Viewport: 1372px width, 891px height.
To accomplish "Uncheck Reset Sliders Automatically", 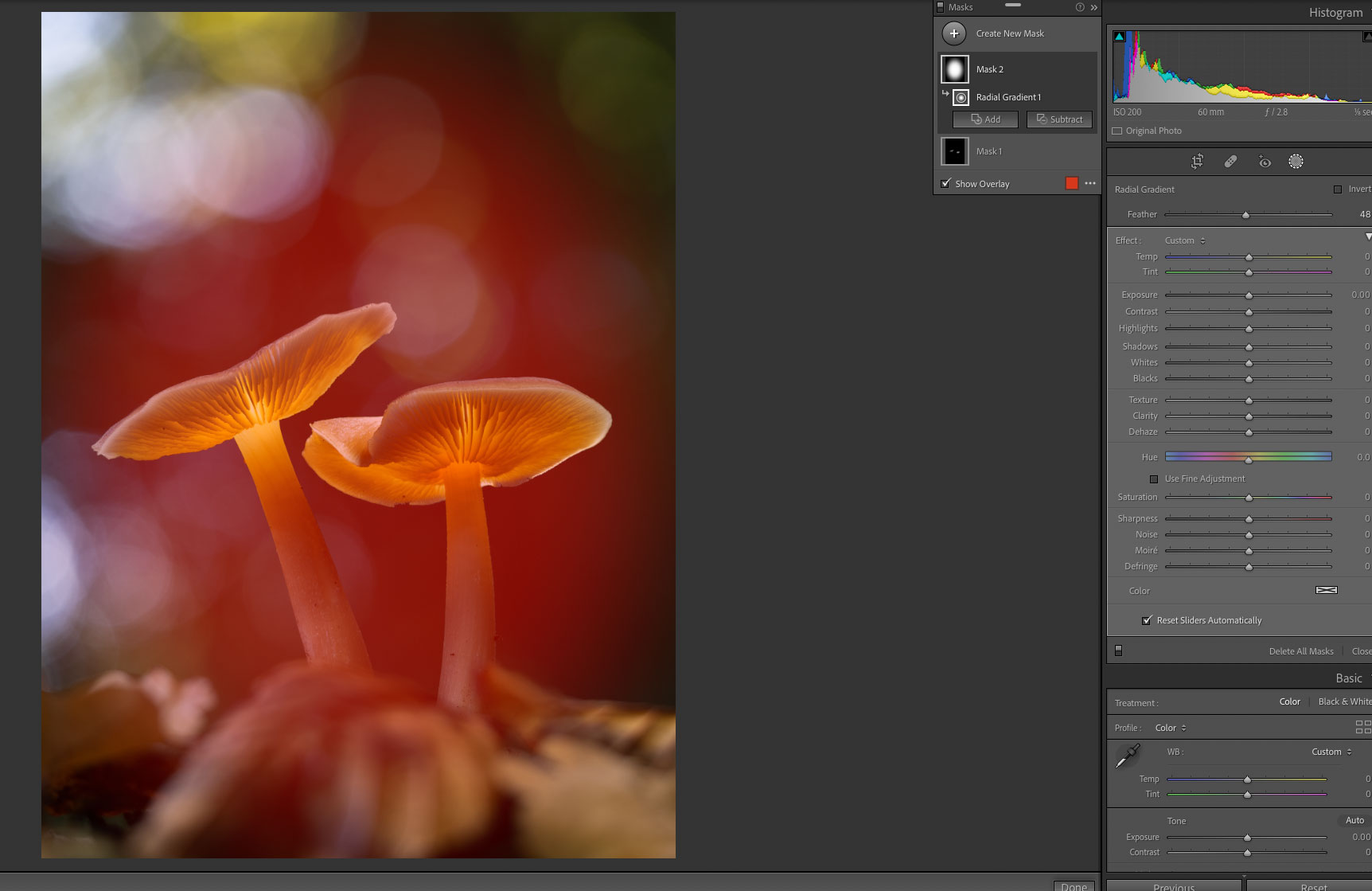I will 1147,619.
